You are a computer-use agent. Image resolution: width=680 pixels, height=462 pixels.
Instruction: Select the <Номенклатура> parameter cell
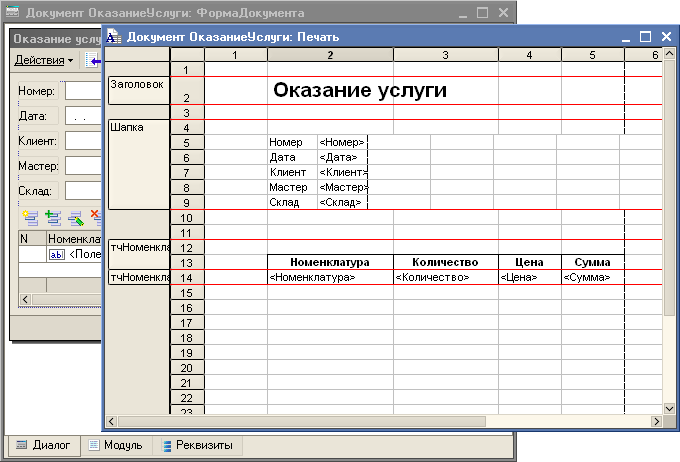coord(330,277)
